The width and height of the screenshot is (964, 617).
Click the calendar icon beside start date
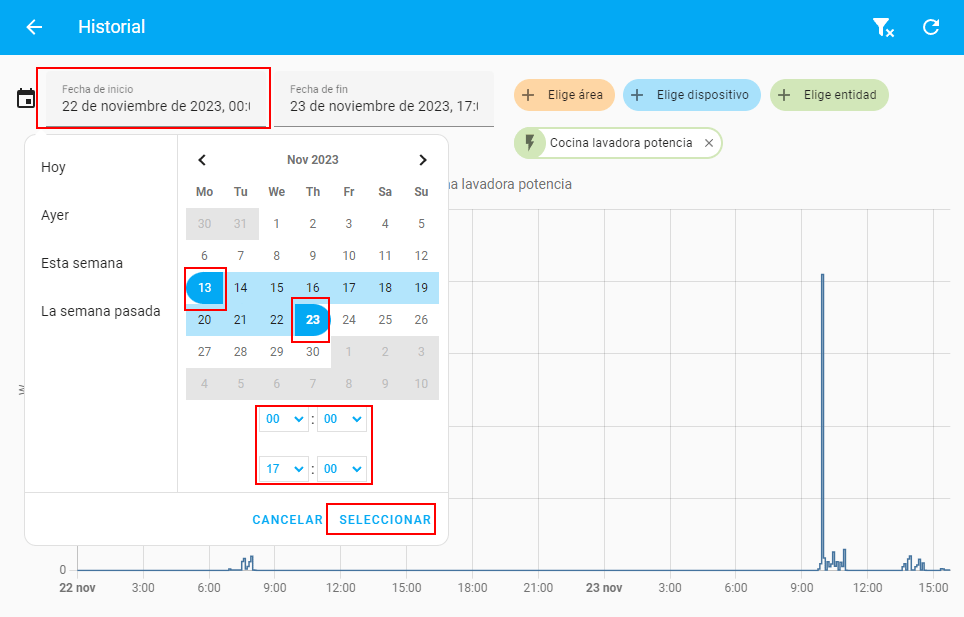pyautogui.click(x=26, y=98)
